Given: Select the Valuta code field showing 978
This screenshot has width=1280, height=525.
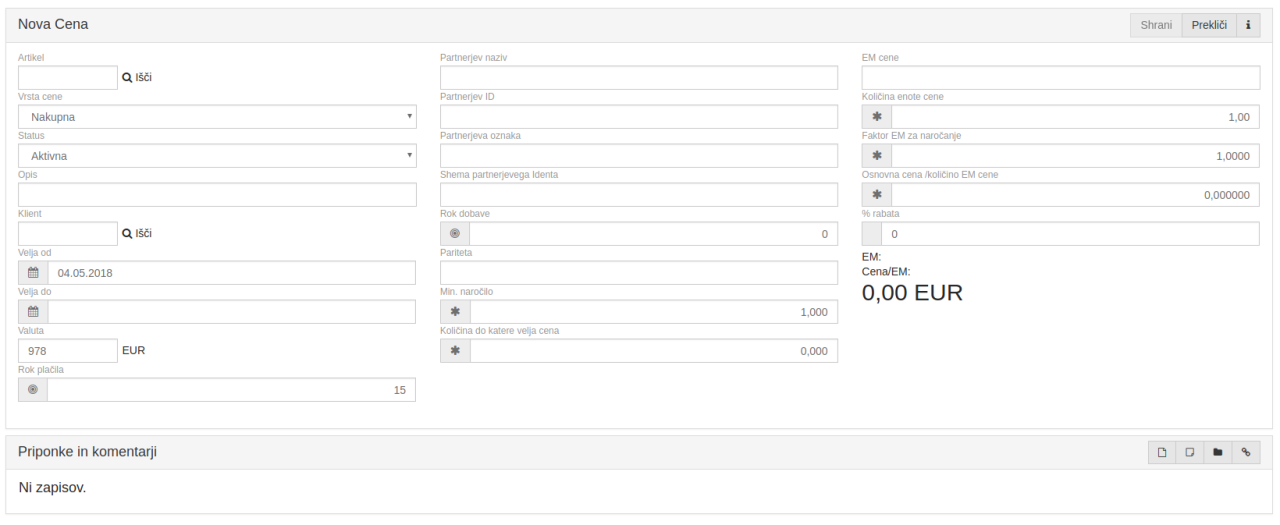Looking at the screenshot, I should tap(68, 351).
